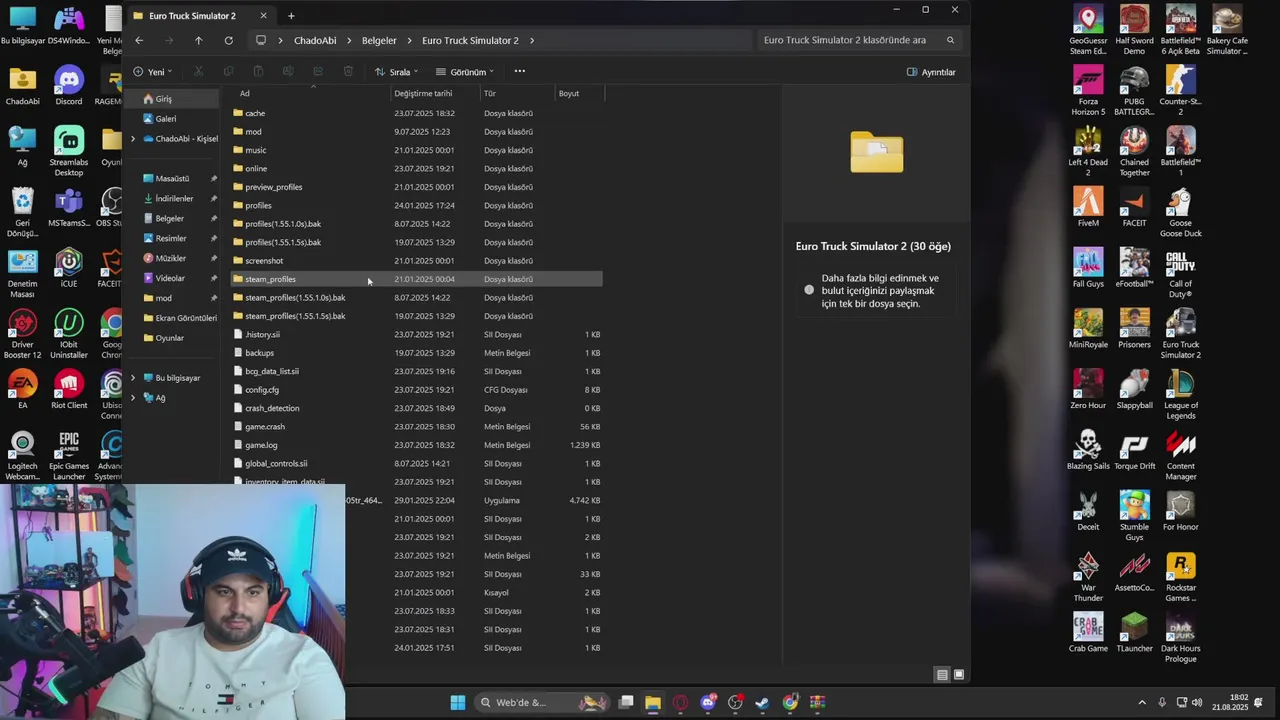Image resolution: width=1280 pixels, height=720 pixels.
Task: Open Opera GX from the taskbar
Action: click(680, 702)
